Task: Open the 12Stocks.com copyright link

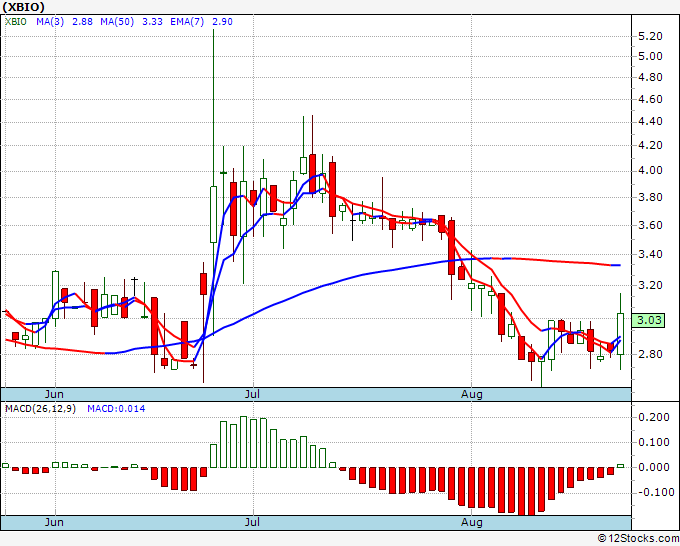Action: pos(638,538)
